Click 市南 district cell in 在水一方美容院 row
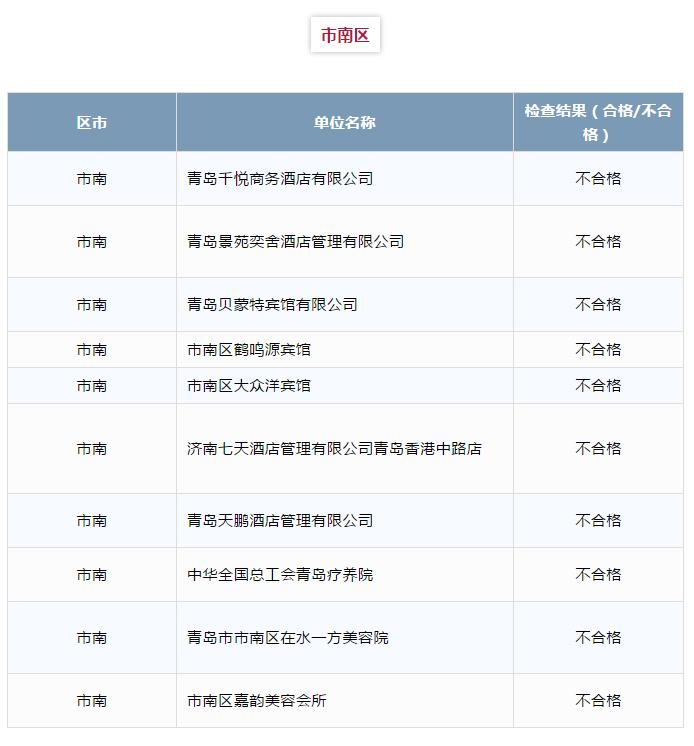Viewport: 694px width, 746px height. pyautogui.click(x=92, y=638)
